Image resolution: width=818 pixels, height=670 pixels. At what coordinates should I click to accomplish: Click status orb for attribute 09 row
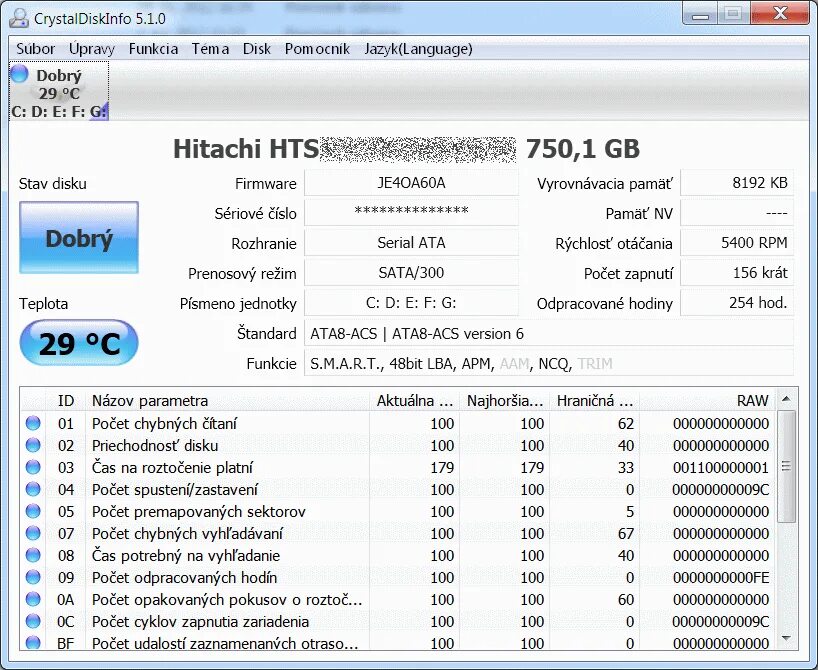click(x=33, y=577)
